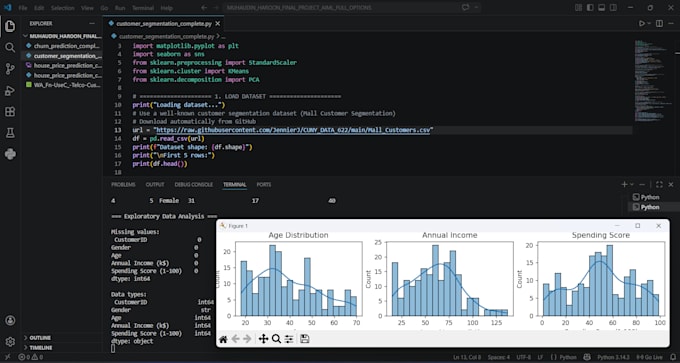Switch to the PORTS panel tab
This screenshot has height=363, width=680.
click(x=264, y=184)
